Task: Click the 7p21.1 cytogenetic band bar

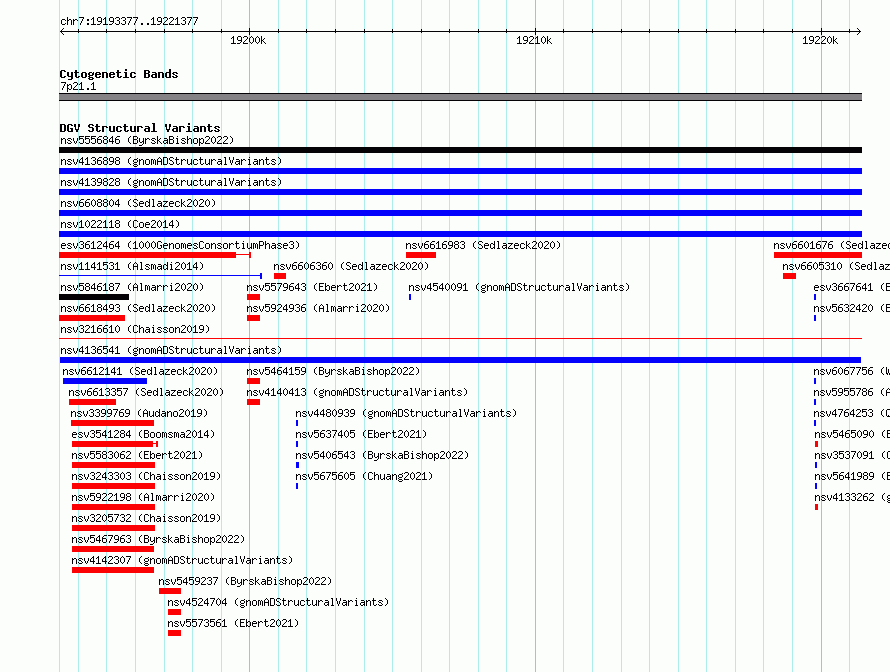Action: tap(460, 97)
